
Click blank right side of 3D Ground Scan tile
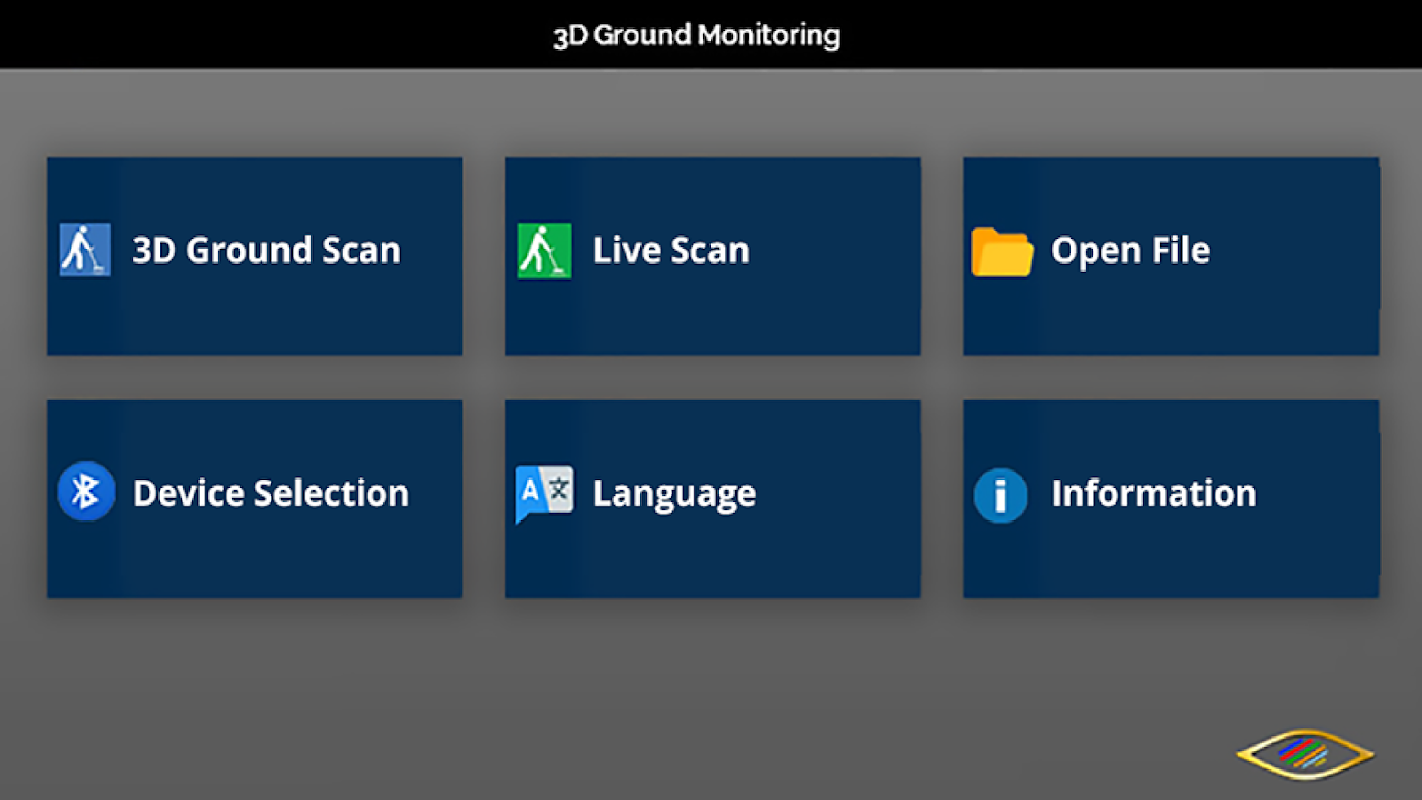point(432,256)
